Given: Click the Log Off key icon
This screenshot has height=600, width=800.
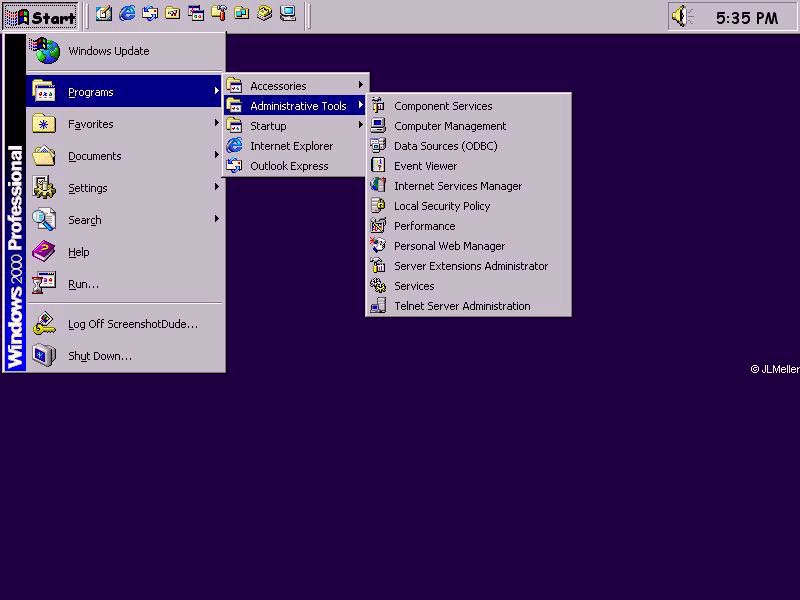Looking at the screenshot, I should coord(44,323).
